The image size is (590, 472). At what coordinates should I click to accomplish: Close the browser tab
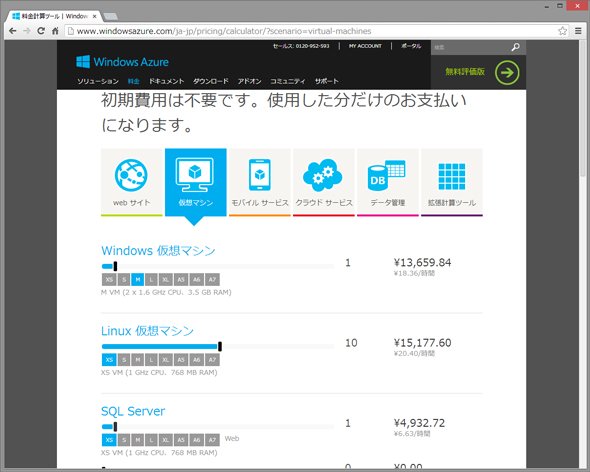coord(95,16)
